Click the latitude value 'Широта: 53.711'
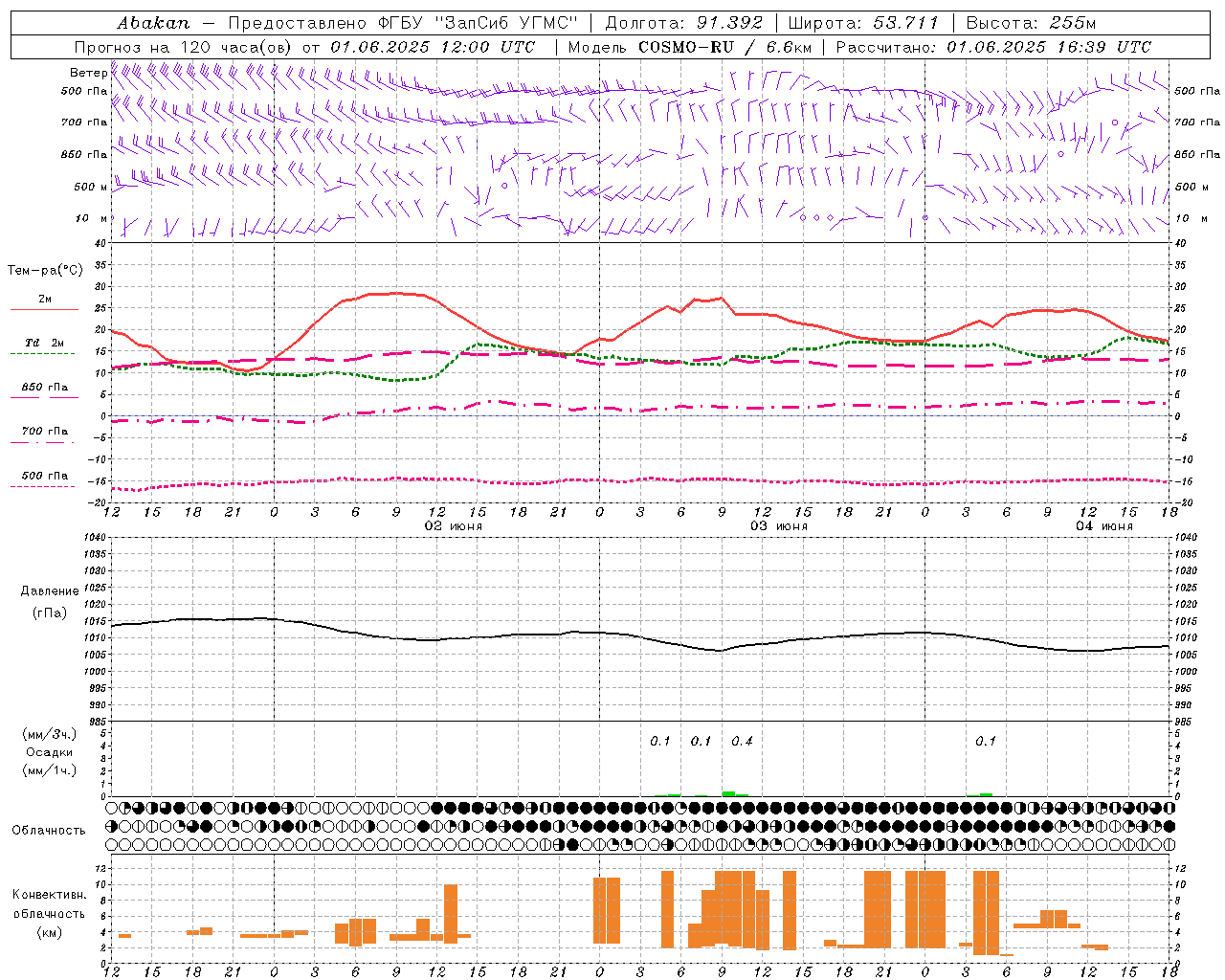This screenshot has height=980, width=1225. [863, 23]
